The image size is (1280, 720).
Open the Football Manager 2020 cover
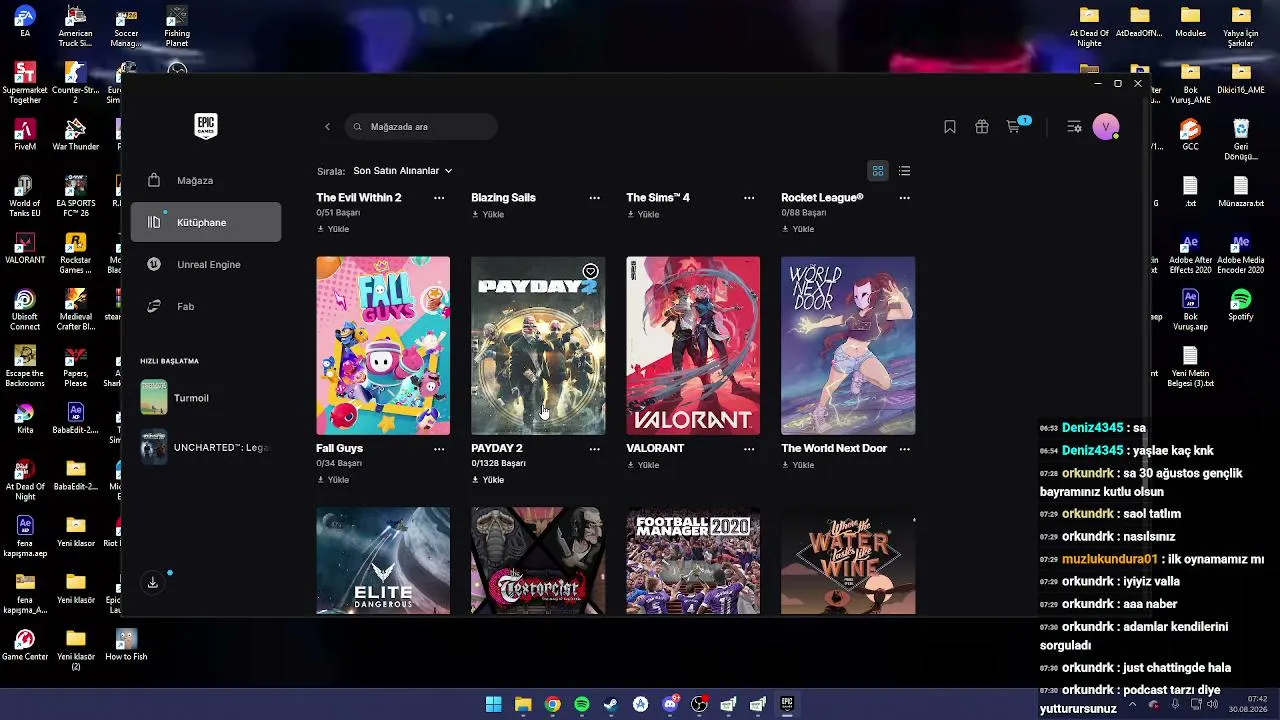coord(693,561)
